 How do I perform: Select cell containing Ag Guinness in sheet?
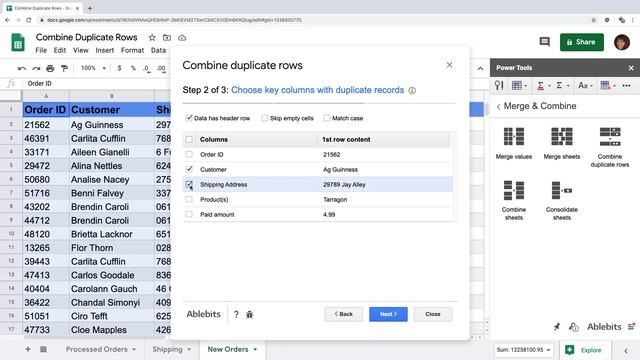111,125
